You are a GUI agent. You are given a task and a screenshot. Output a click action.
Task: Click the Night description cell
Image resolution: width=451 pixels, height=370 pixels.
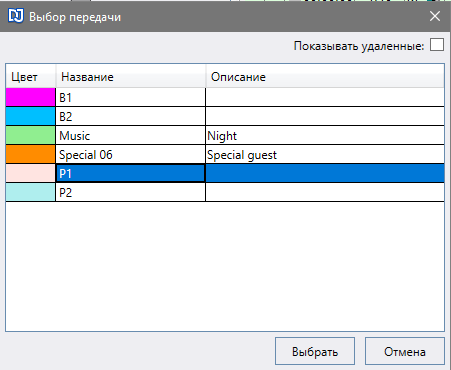(x=325, y=135)
